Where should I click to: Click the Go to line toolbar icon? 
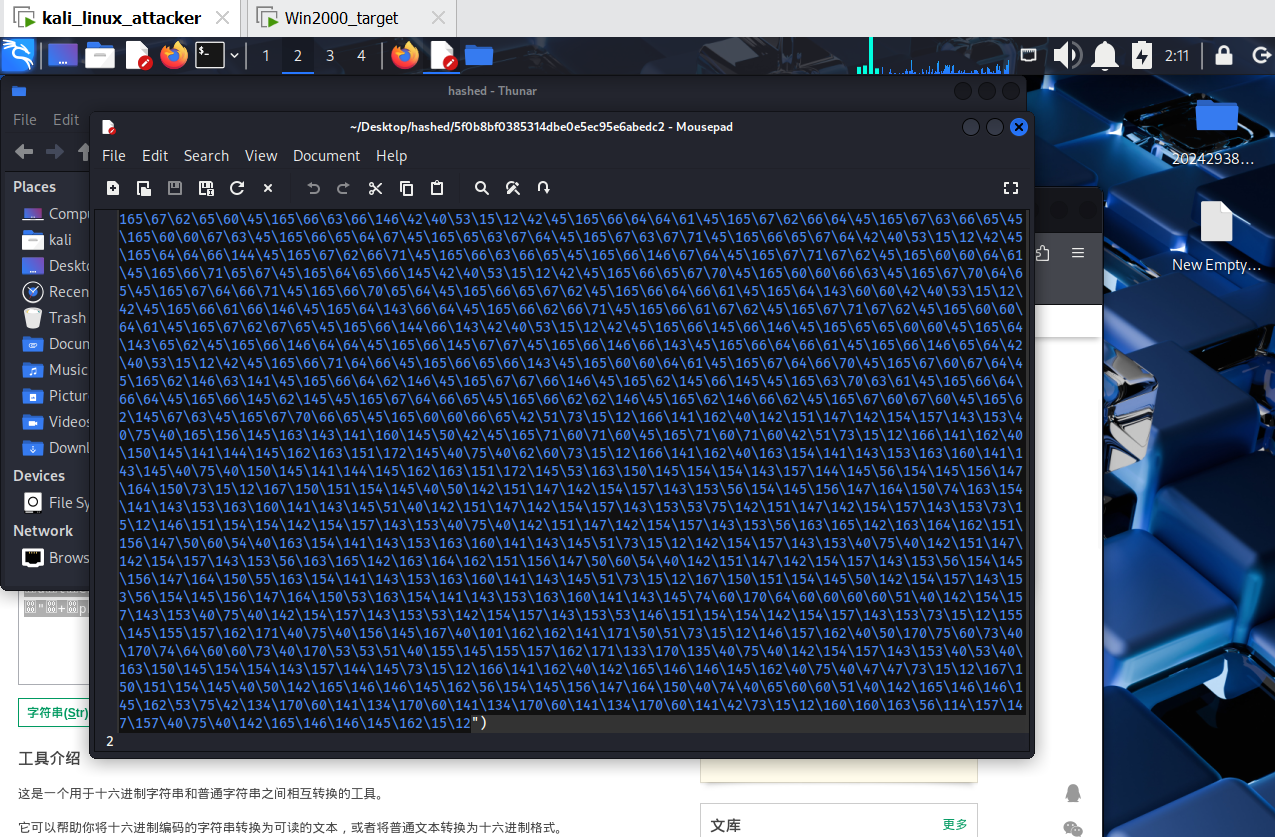(x=544, y=188)
